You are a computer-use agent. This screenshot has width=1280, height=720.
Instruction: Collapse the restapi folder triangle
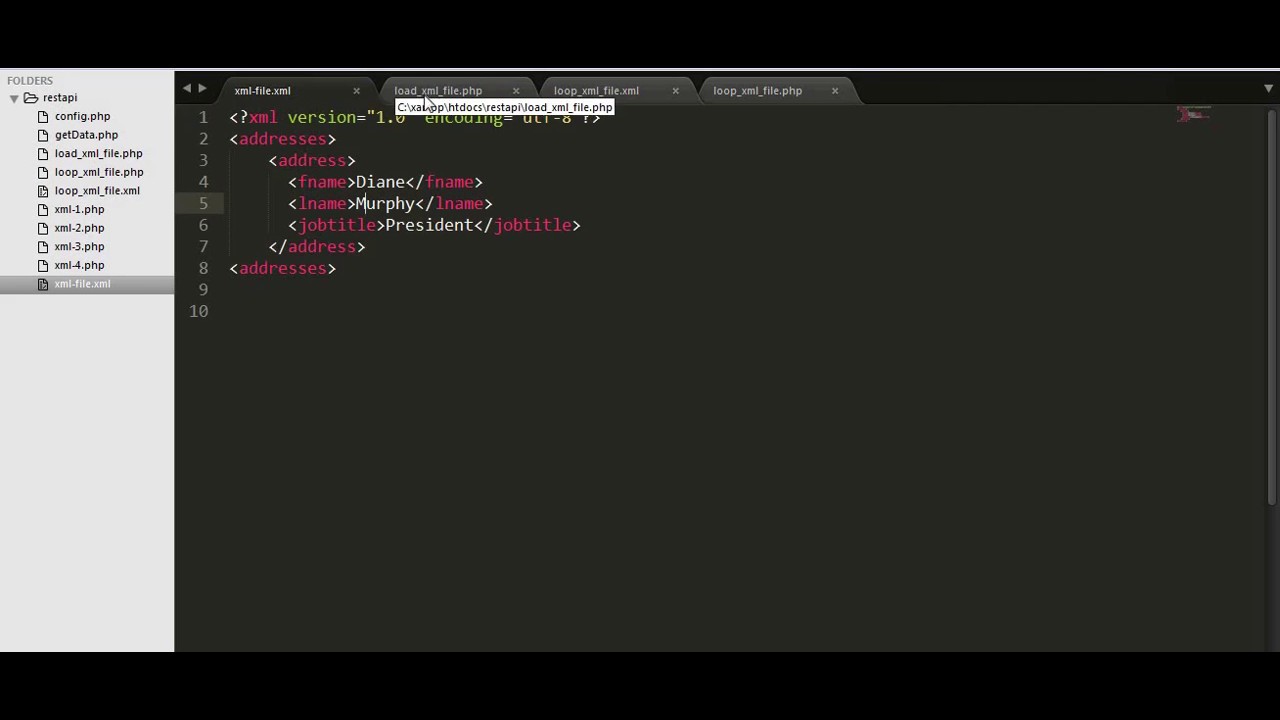coord(14,98)
